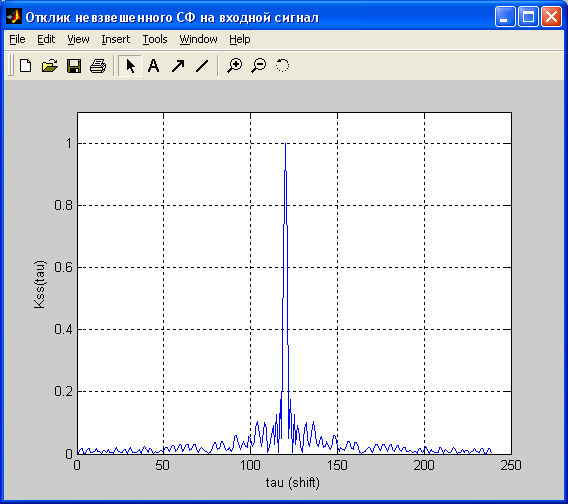Select the Insert Arrow tool
The width and height of the screenshot is (568, 504).
tap(178, 66)
